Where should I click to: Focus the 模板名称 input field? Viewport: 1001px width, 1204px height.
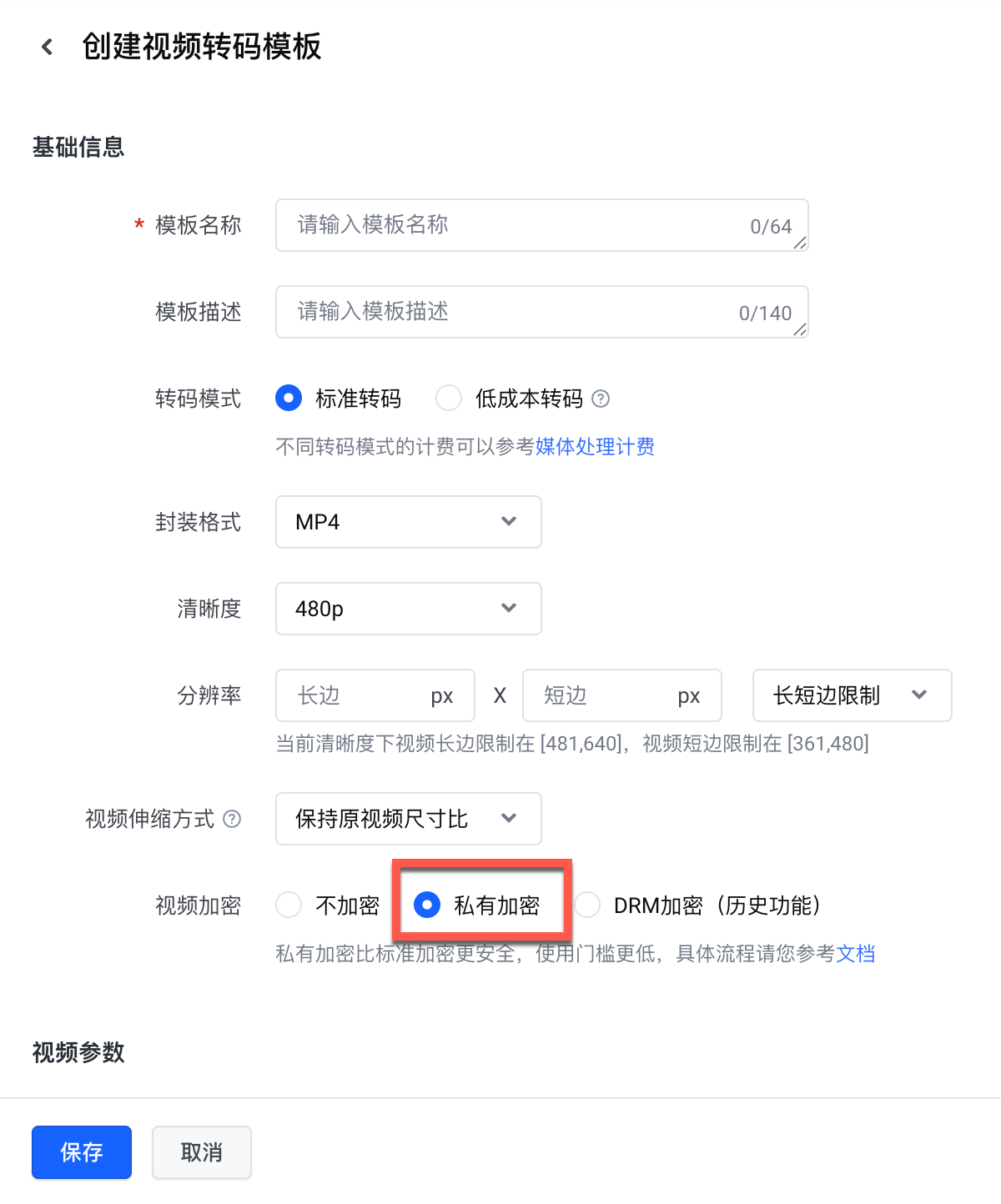pos(542,225)
